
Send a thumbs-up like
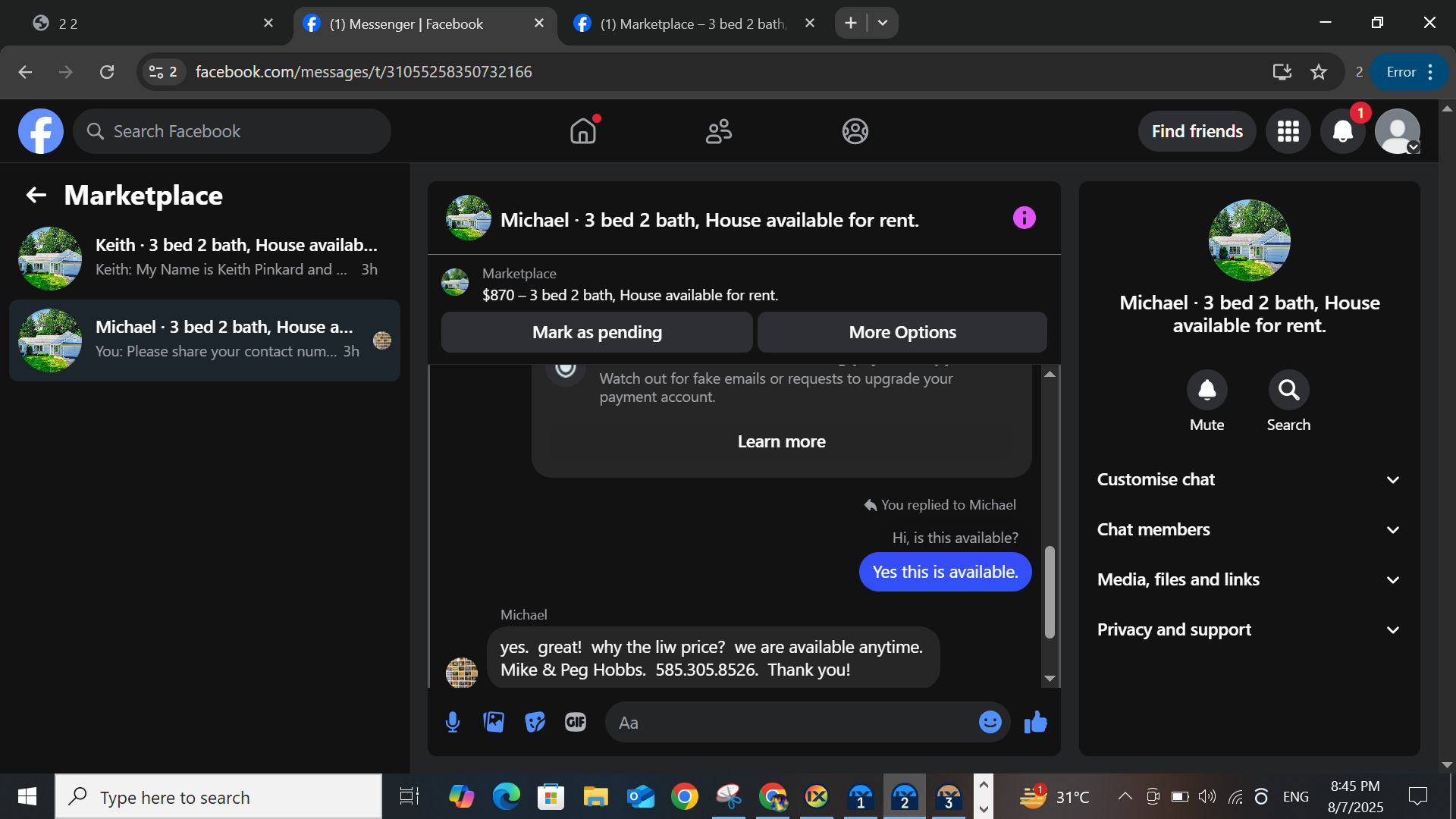pyautogui.click(x=1035, y=722)
